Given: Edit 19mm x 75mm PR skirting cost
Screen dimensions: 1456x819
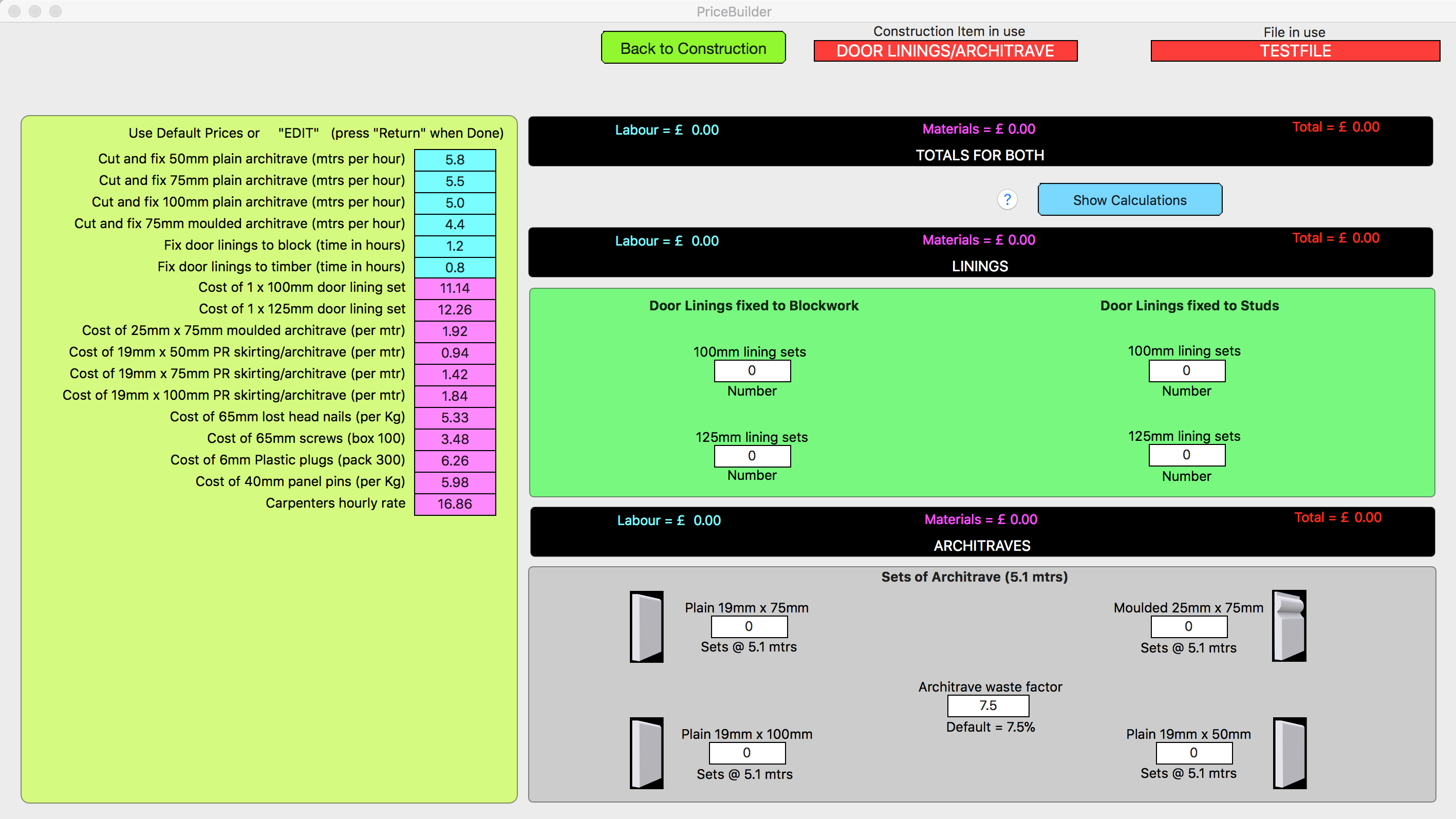Looking at the screenshot, I should pyautogui.click(x=455, y=374).
